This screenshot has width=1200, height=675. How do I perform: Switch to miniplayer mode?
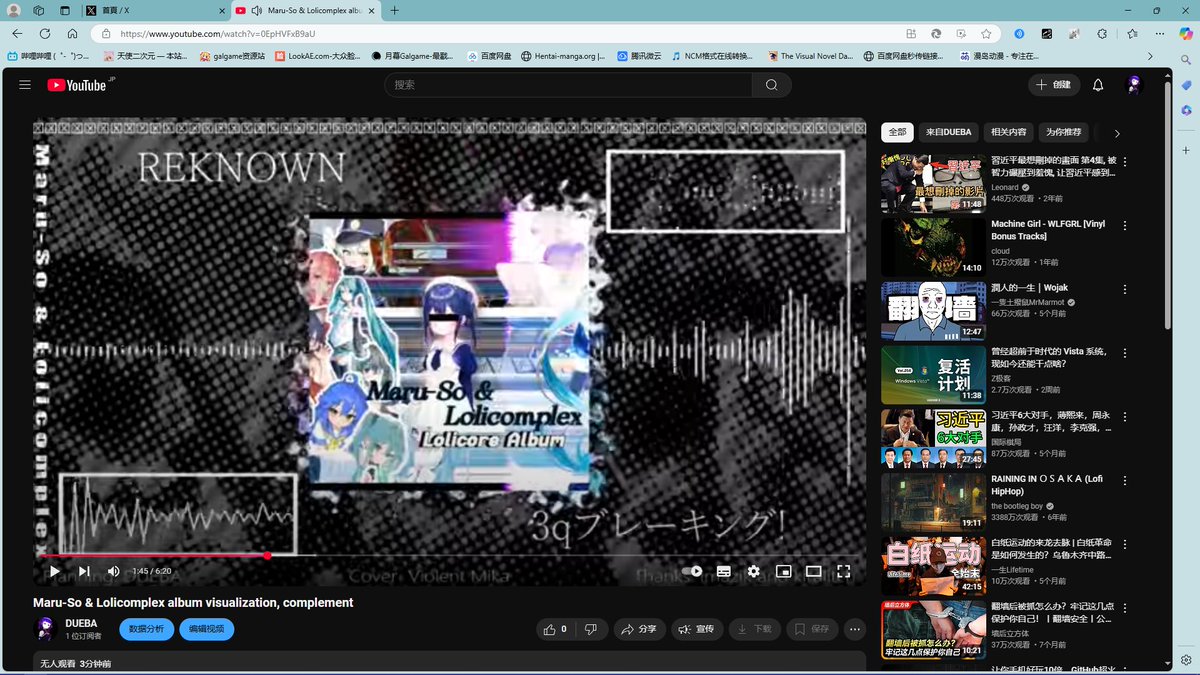click(x=783, y=571)
